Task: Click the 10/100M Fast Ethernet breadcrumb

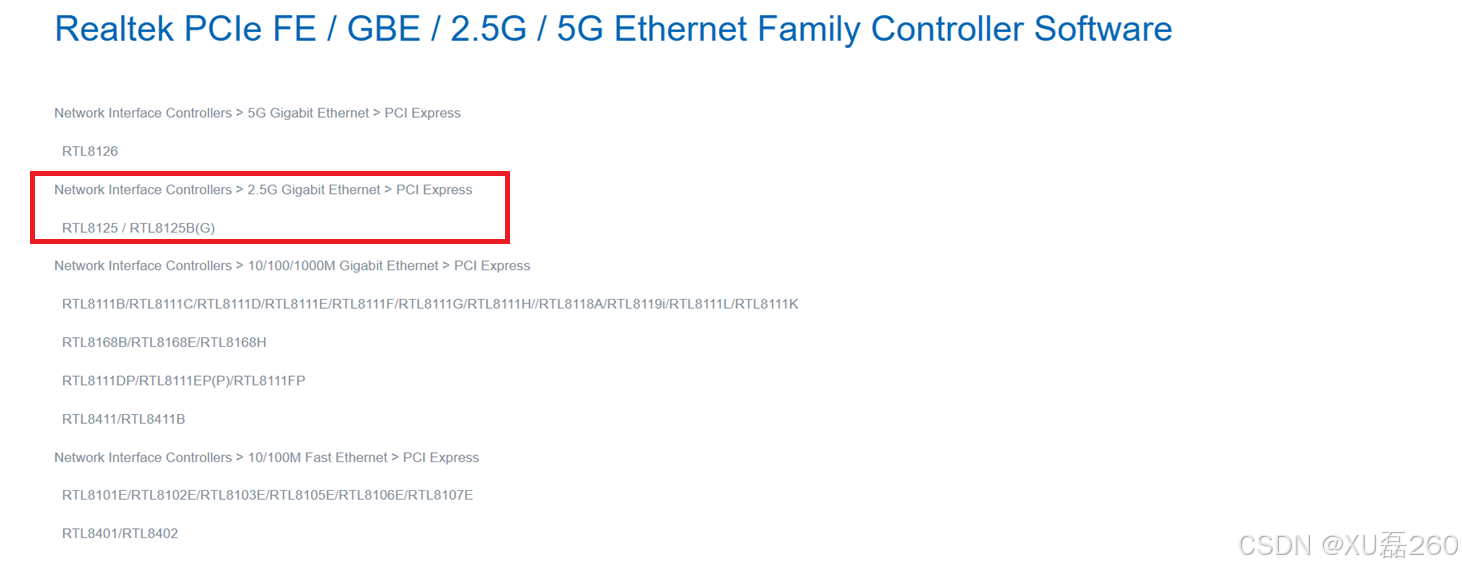Action: click(317, 457)
